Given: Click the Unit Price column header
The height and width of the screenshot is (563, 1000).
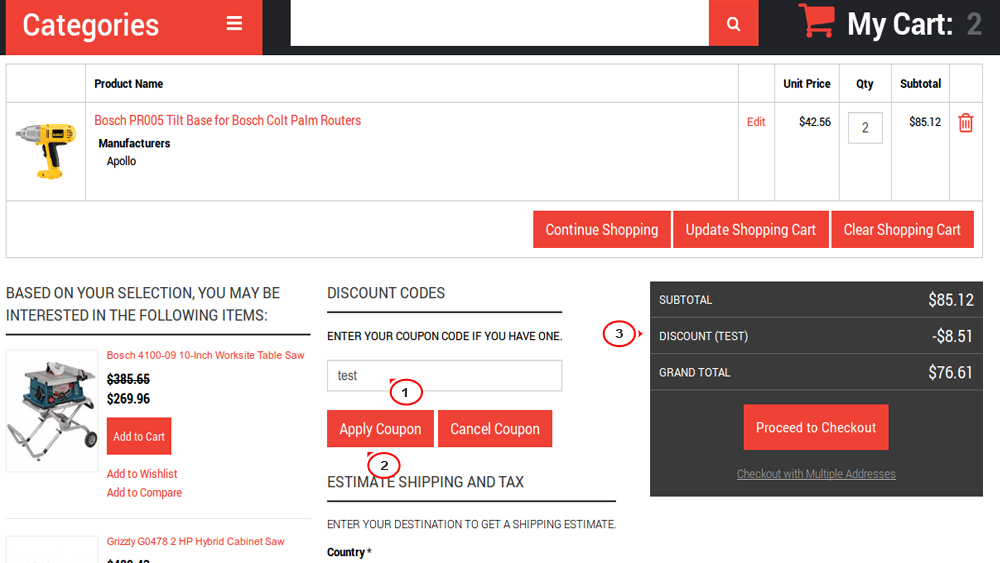Looking at the screenshot, I should point(807,84).
